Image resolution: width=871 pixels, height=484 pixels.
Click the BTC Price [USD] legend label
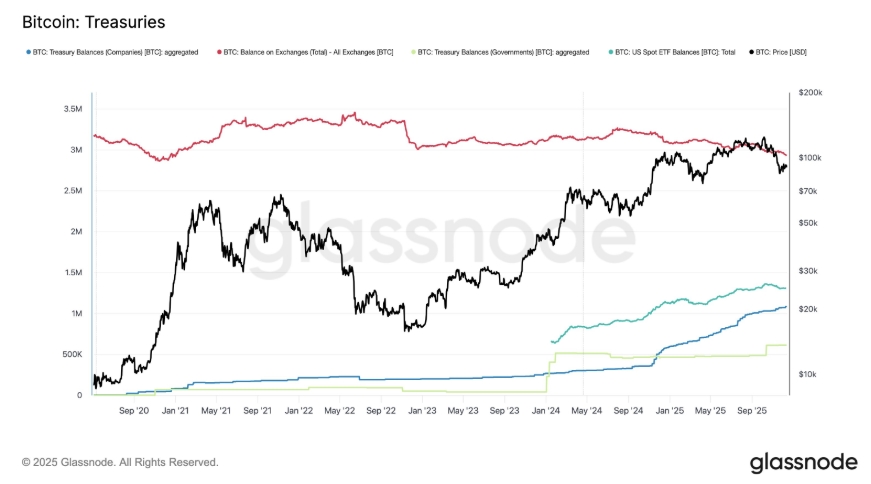(781, 52)
